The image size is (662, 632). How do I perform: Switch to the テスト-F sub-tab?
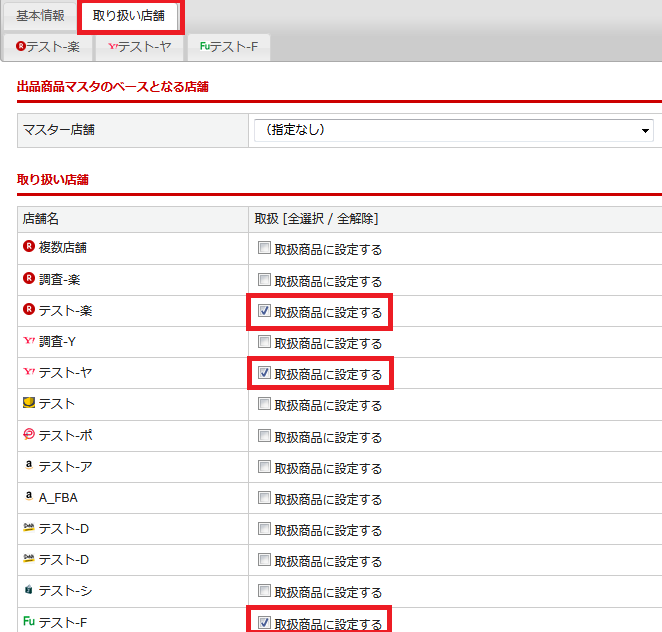coord(228,47)
